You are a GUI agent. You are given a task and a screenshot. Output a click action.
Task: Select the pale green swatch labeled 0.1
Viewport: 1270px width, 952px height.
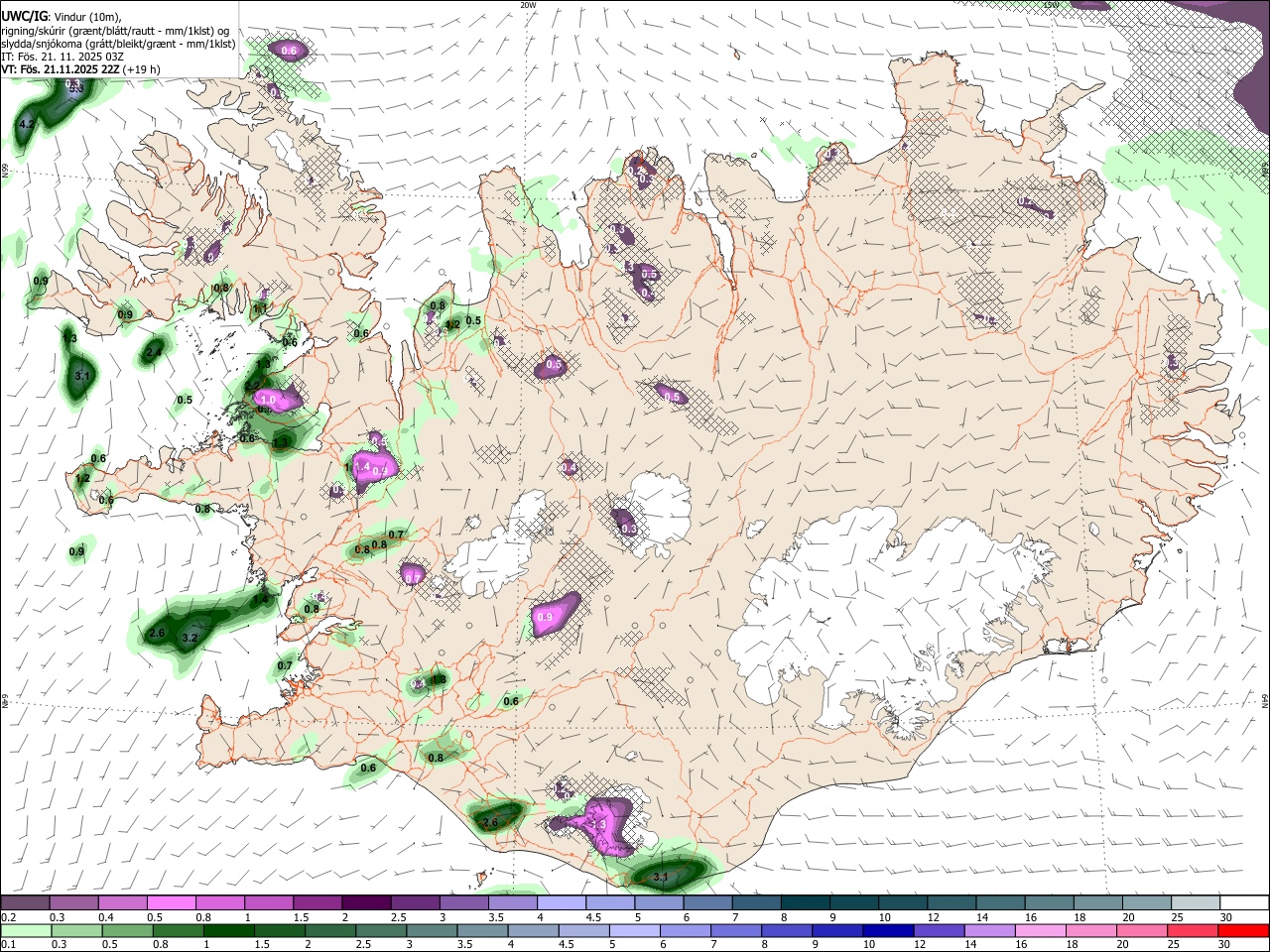coord(25,930)
